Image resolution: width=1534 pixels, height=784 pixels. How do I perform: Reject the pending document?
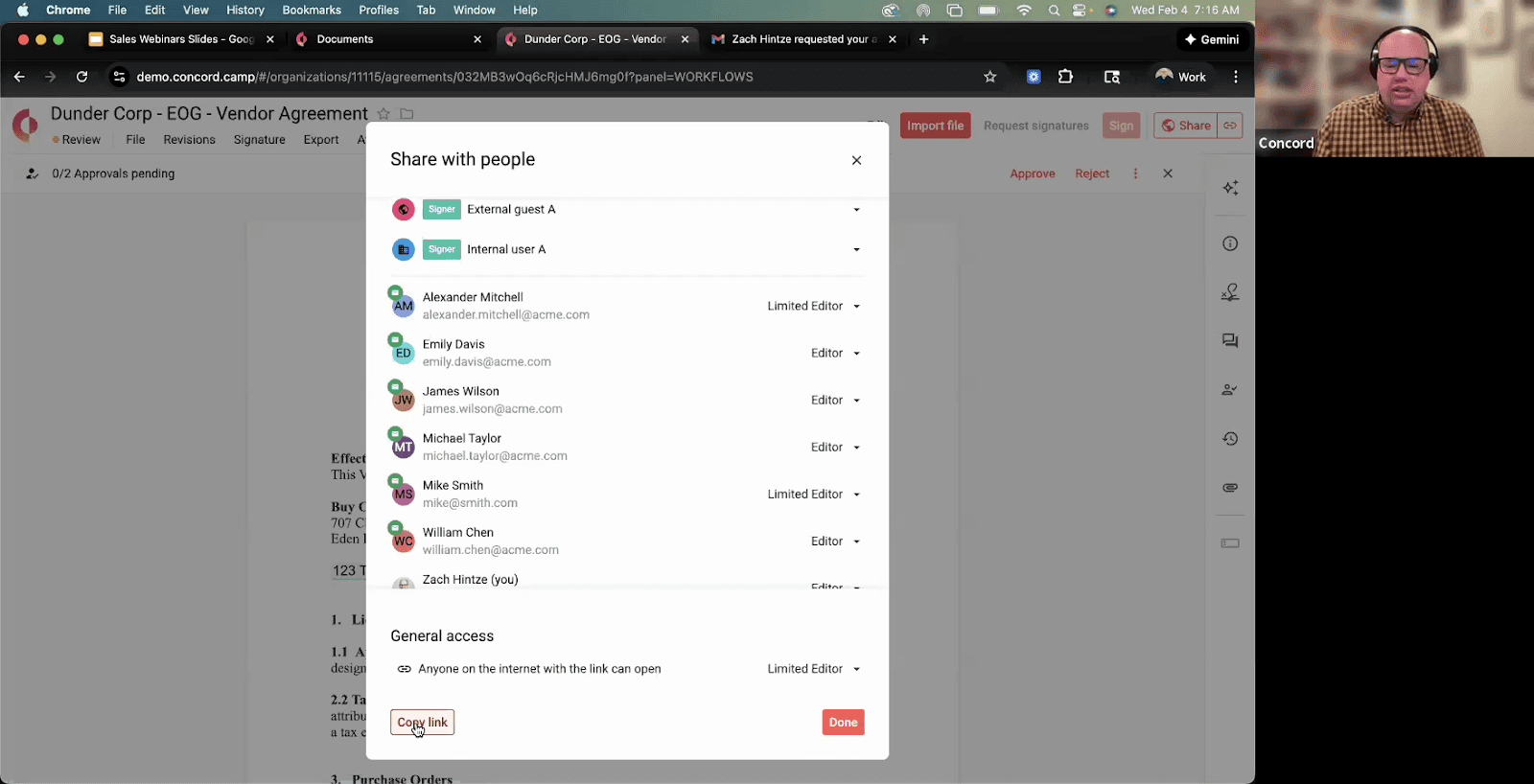pyautogui.click(x=1092, y=173)
